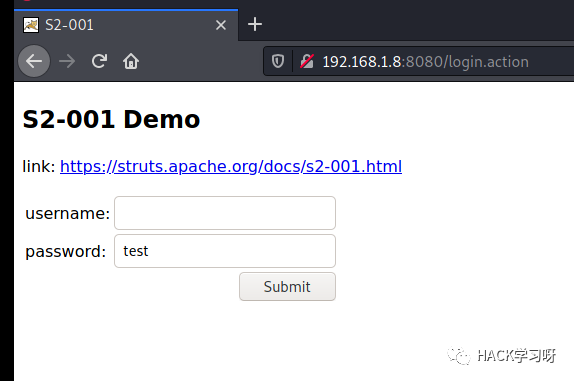
Task: Click the username label
Action: (68, 213)
